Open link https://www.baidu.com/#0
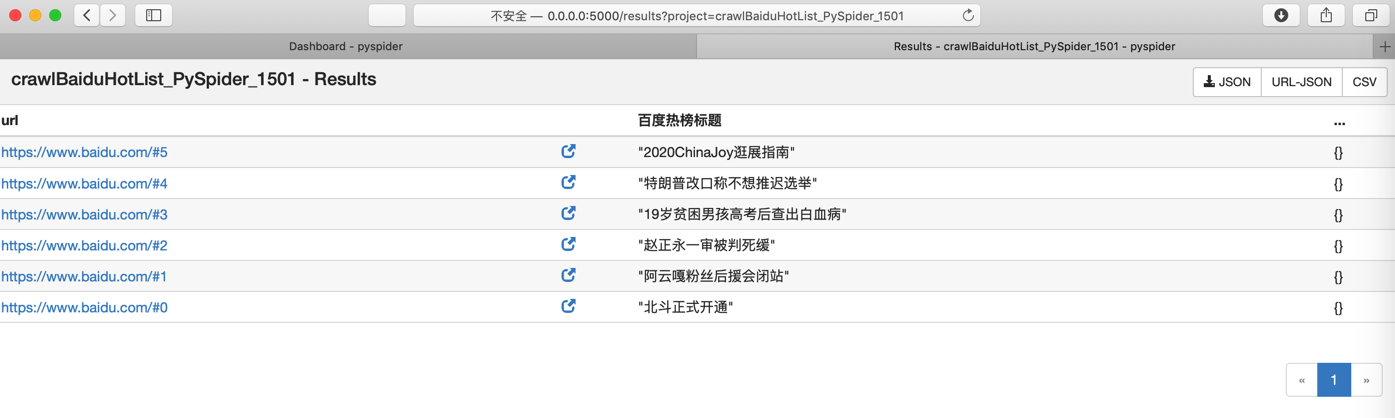The width and height of the screenshot is (1395, 418). click(x=84, y=307)
